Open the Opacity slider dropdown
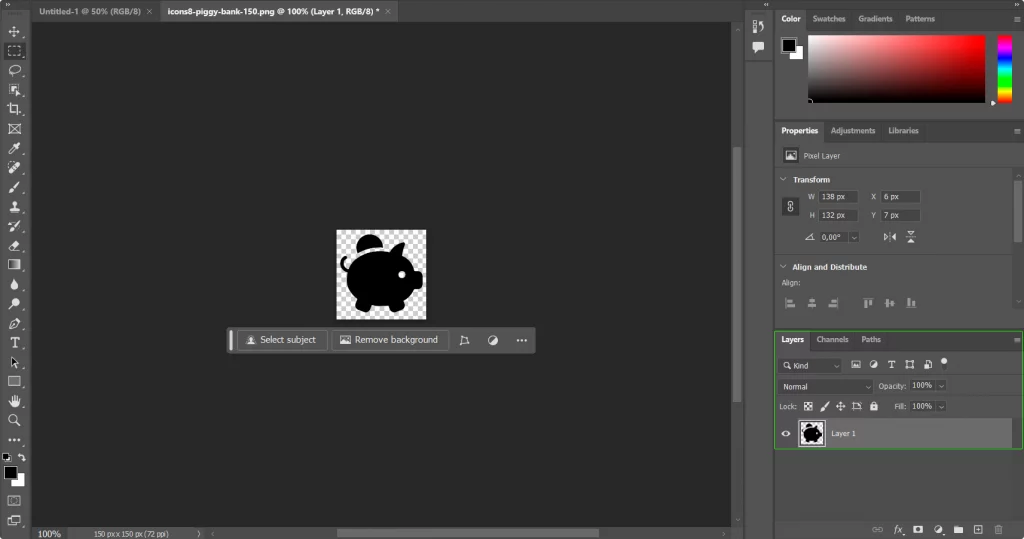Viewport: 1024px width, 539px height. pos(941,386)
